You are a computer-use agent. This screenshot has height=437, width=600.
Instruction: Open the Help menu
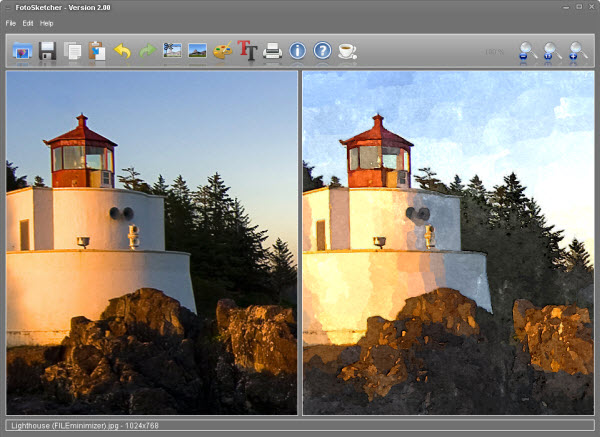coord(47,23)
